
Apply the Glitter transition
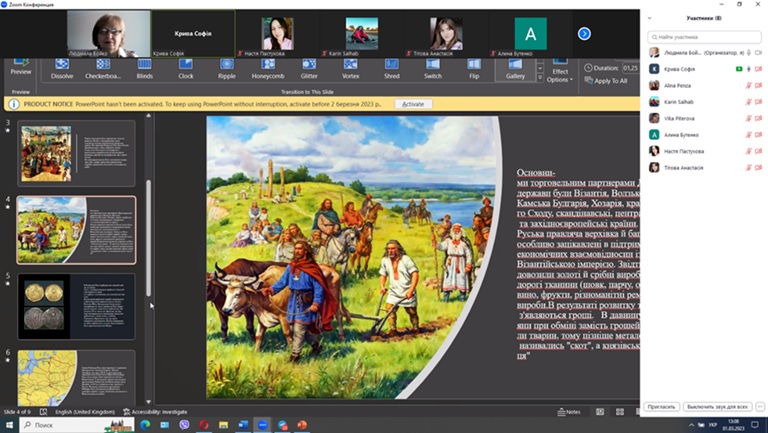point(309,69)
